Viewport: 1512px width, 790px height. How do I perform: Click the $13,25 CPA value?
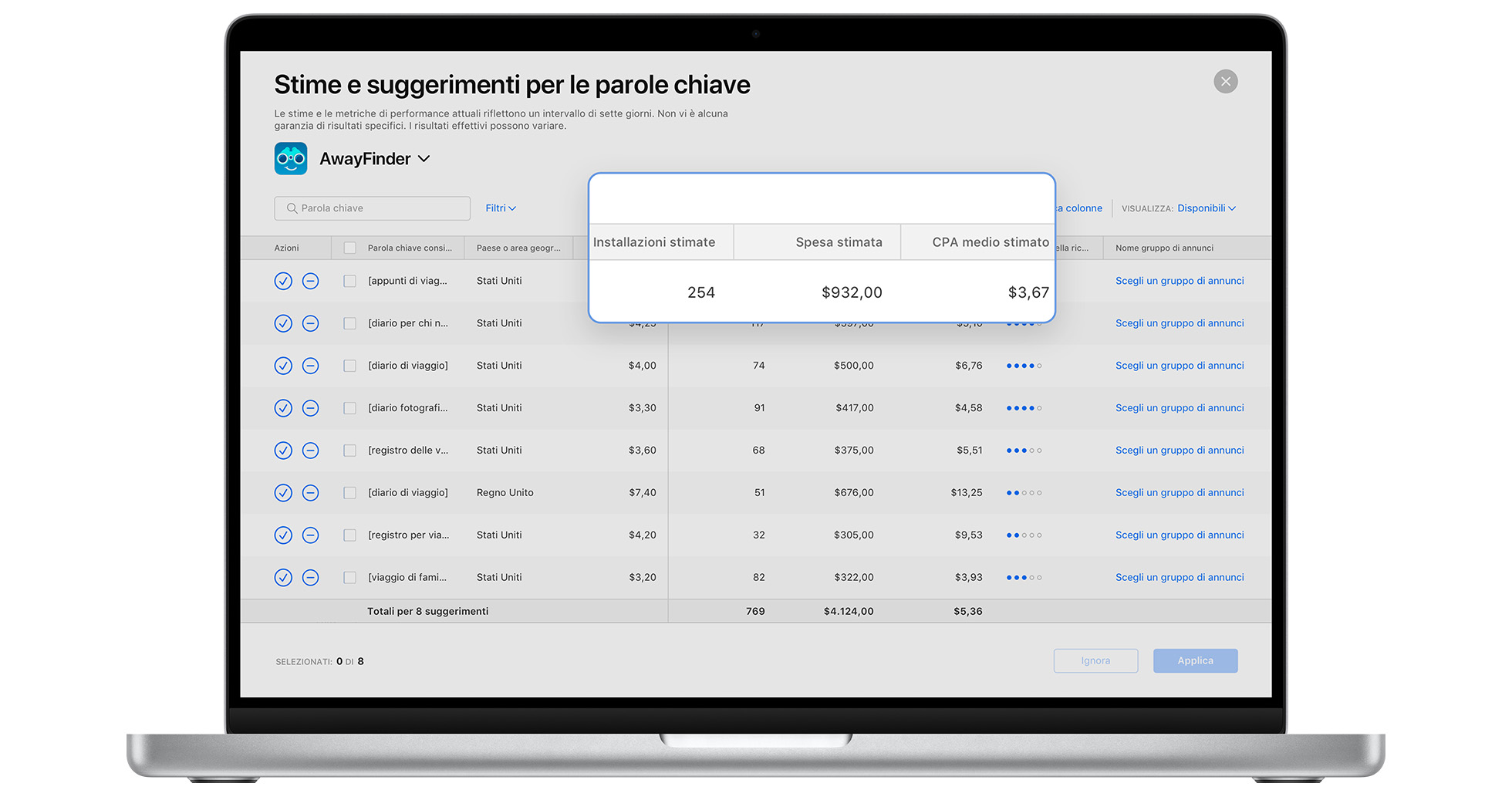[966, 493]
